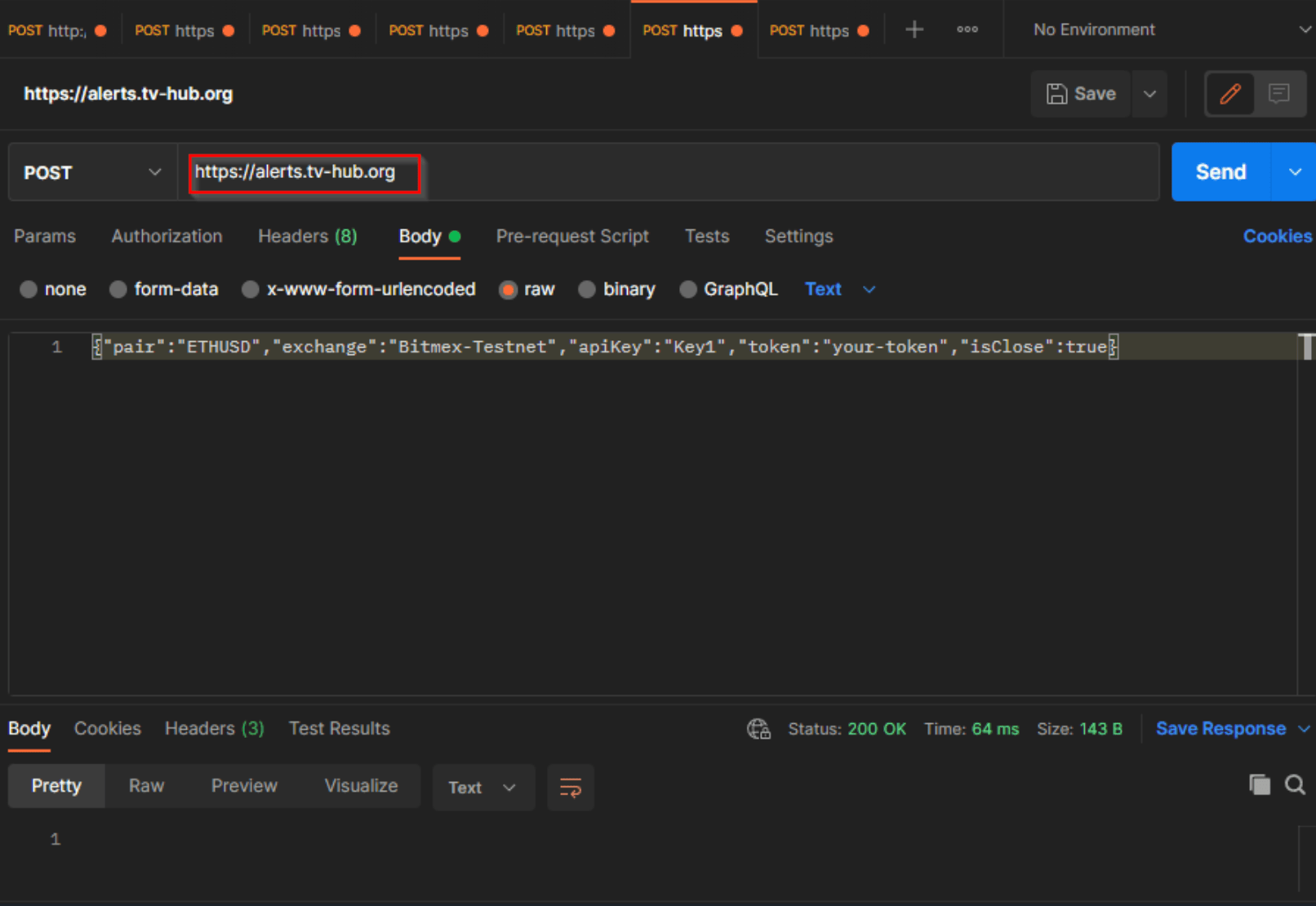The width and height of the screenshot is (1316, 906).
Task: Click the network globe icon near Status
Action: point(758,729)
